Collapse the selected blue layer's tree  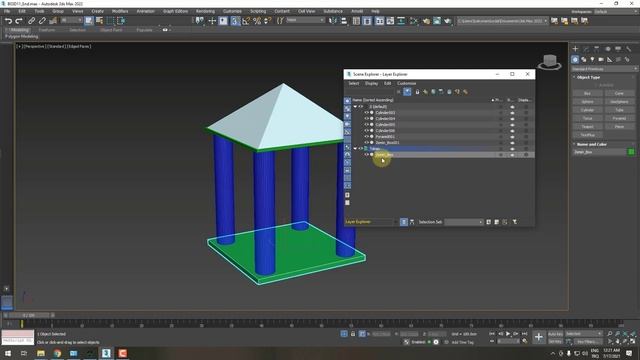coord(355,149)
